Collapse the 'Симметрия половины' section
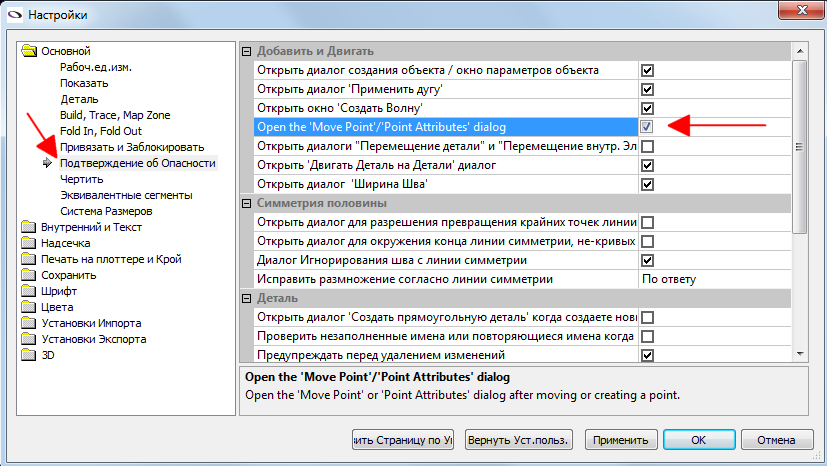827x466 pixels. click(248, 203)
